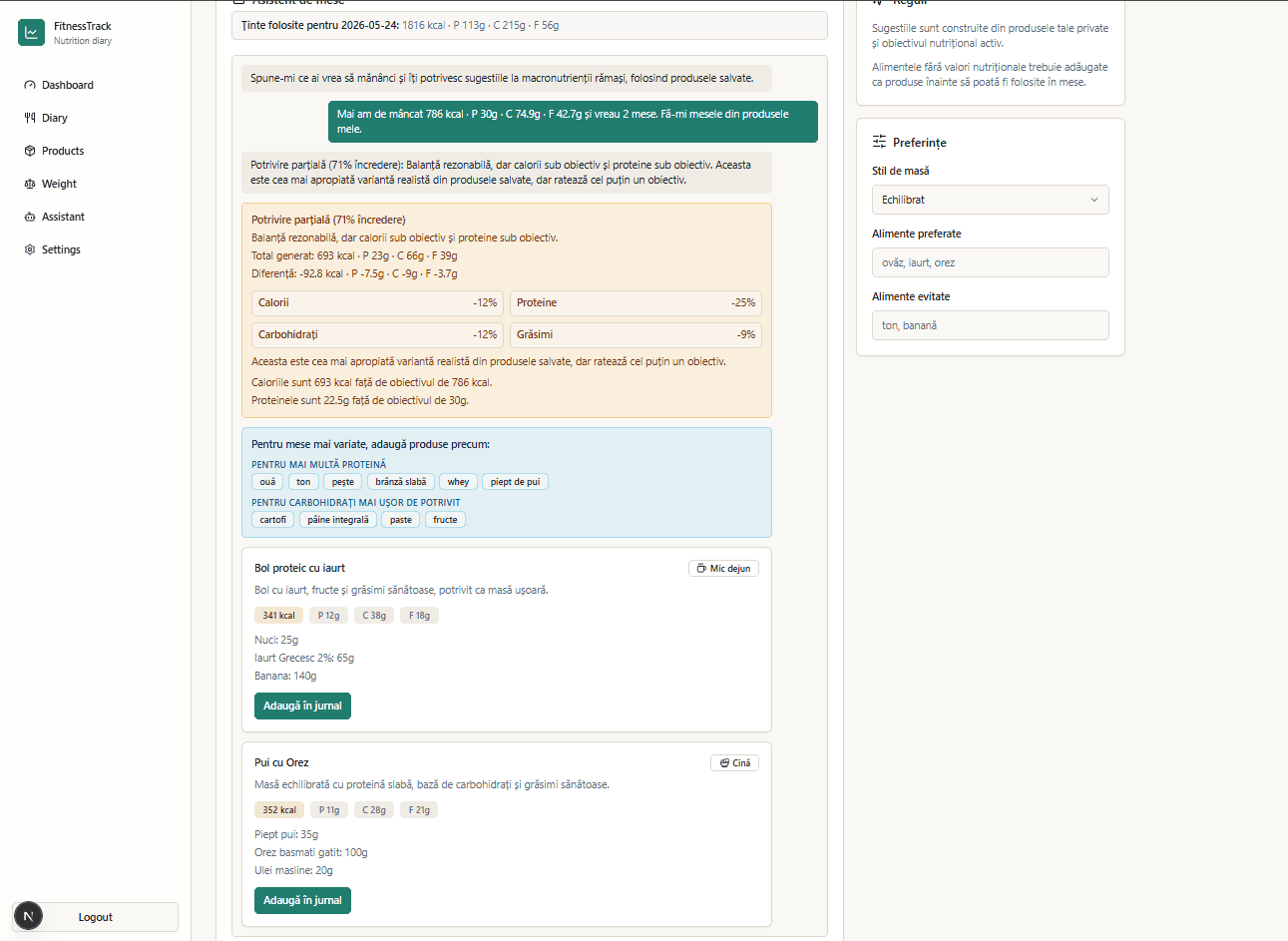Click the C 28g macro badge
Screen dimensions: 1288x941
[374, 810]
